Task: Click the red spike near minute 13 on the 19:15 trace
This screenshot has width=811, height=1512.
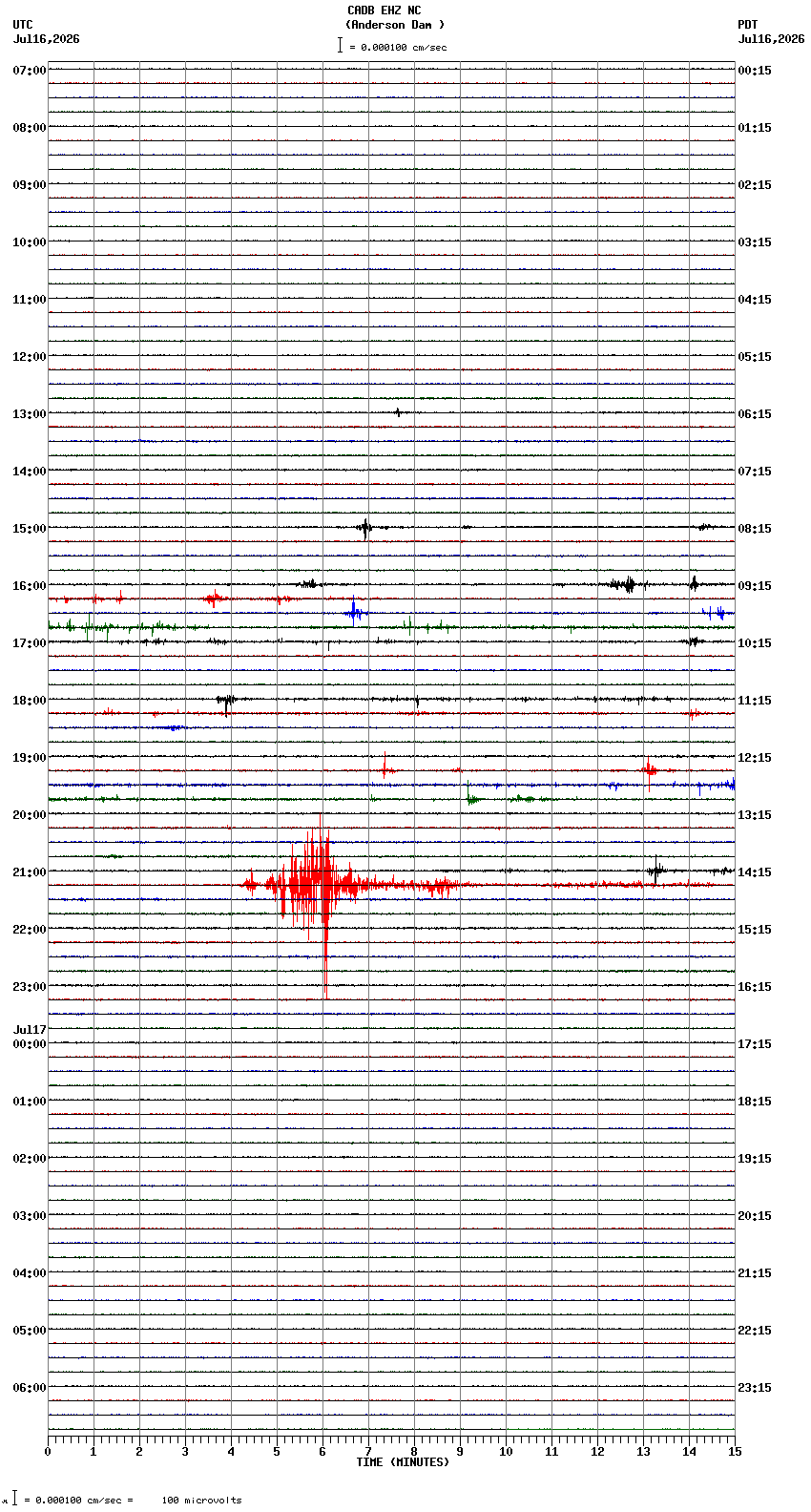Action: [x=650, y=770]
